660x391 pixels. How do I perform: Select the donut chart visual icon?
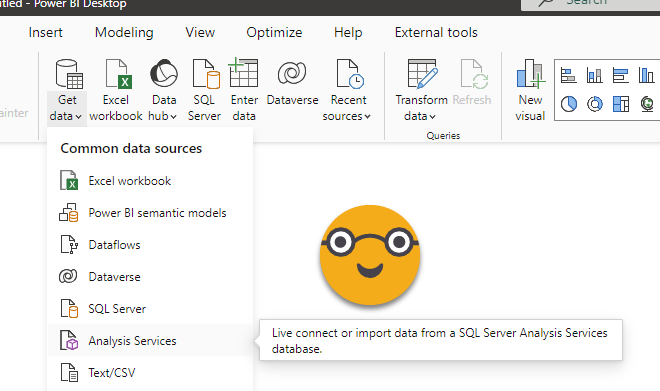(595, 104)
